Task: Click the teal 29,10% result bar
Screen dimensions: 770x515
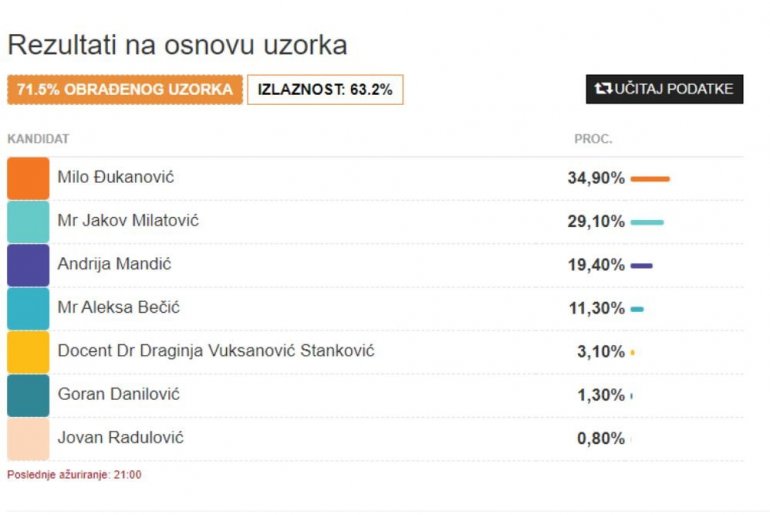Action: click(x=647, y=222)
